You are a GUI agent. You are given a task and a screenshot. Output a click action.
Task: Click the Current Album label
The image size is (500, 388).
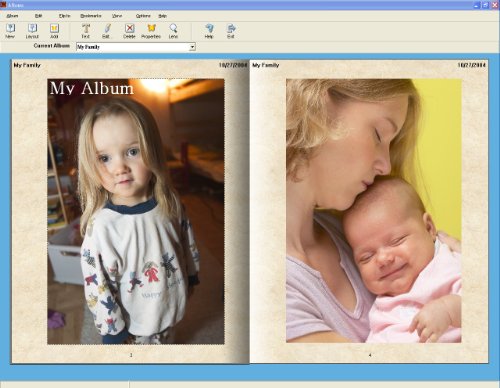pyautogui.click(x=52, y=46)
